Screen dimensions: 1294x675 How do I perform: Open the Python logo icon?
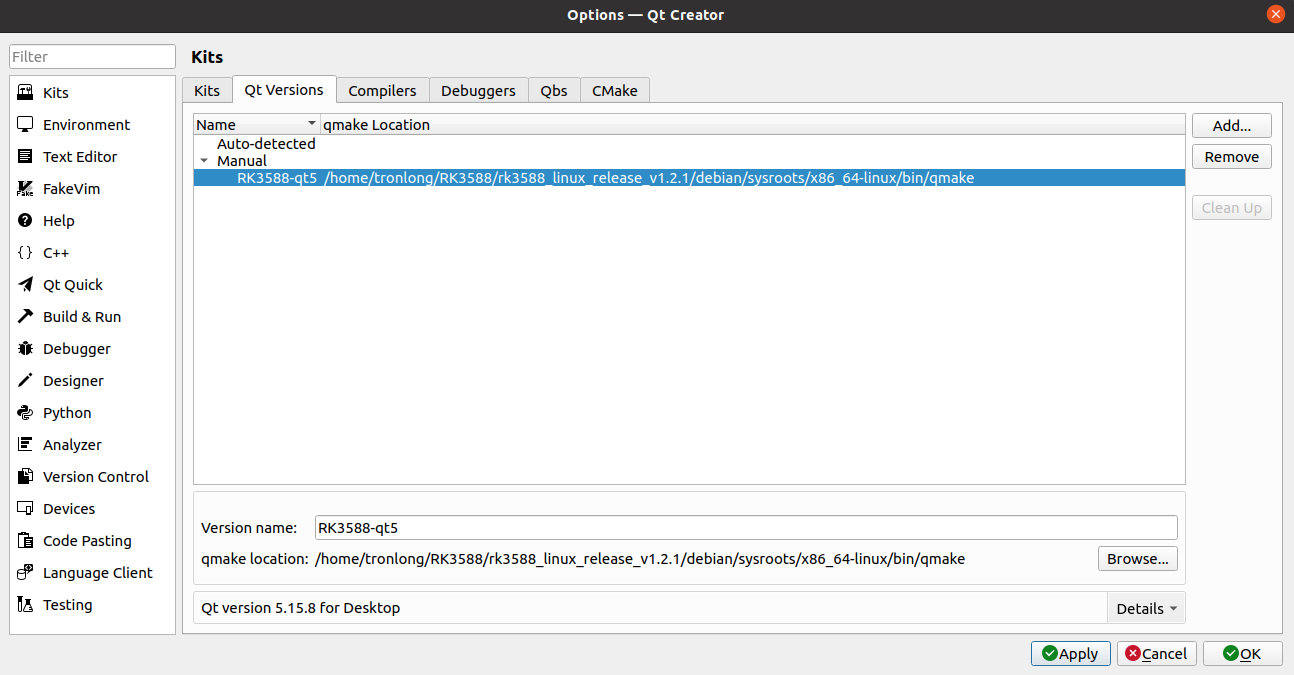[x=25, y=412]
